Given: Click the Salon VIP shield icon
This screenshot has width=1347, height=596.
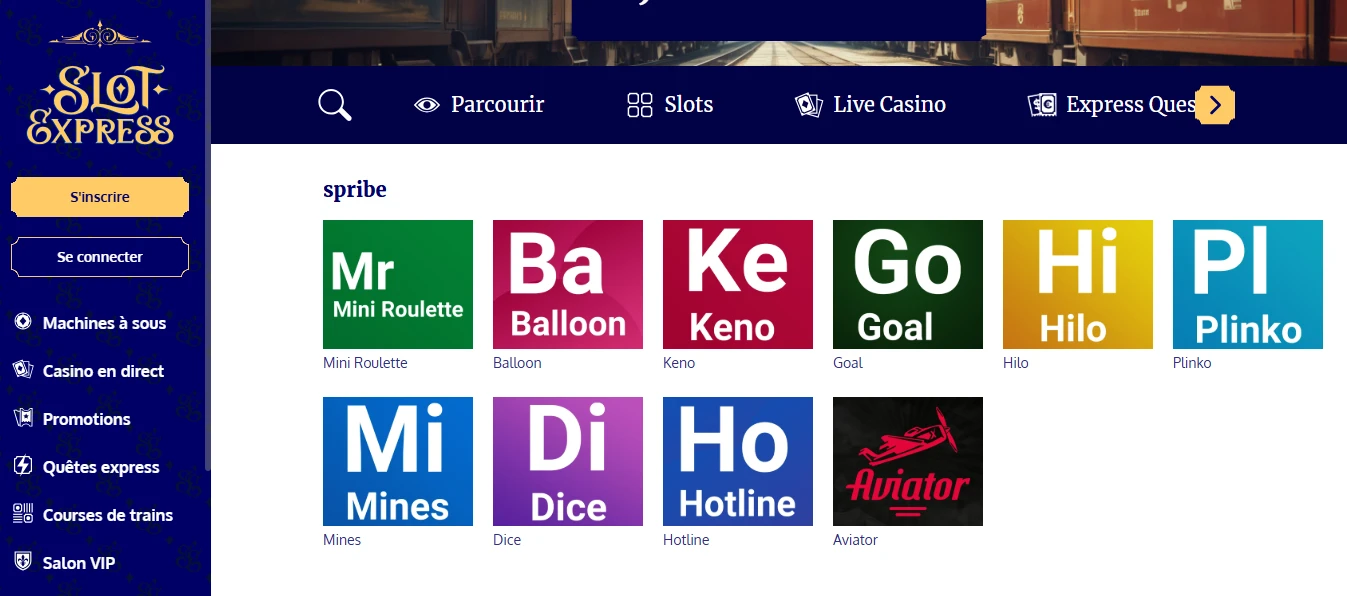Looking at the screenshot, I should pyautogui.click(x=23, y=562).
